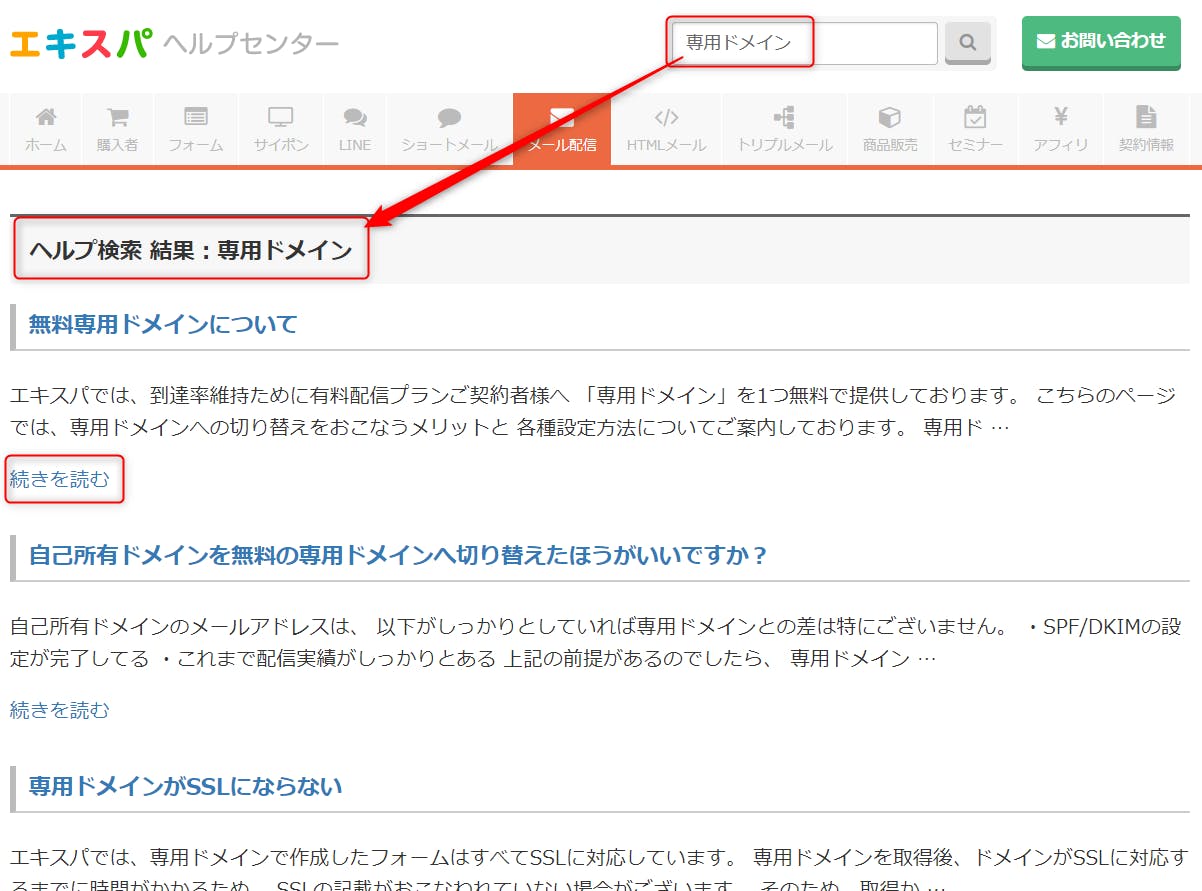Screen dimensions: 1202x891
Task: Focus the search field containing 専用ドメイン
Action: (x=804, y=43)
